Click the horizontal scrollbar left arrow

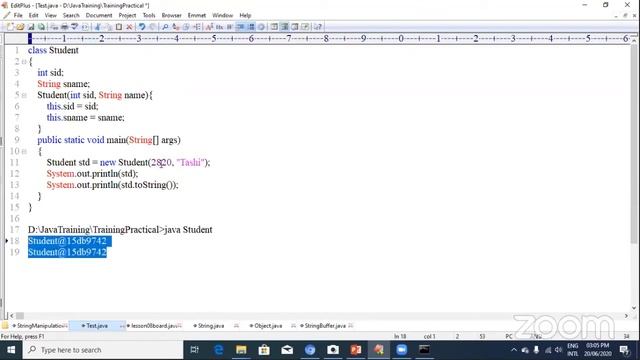pos(11,316)
